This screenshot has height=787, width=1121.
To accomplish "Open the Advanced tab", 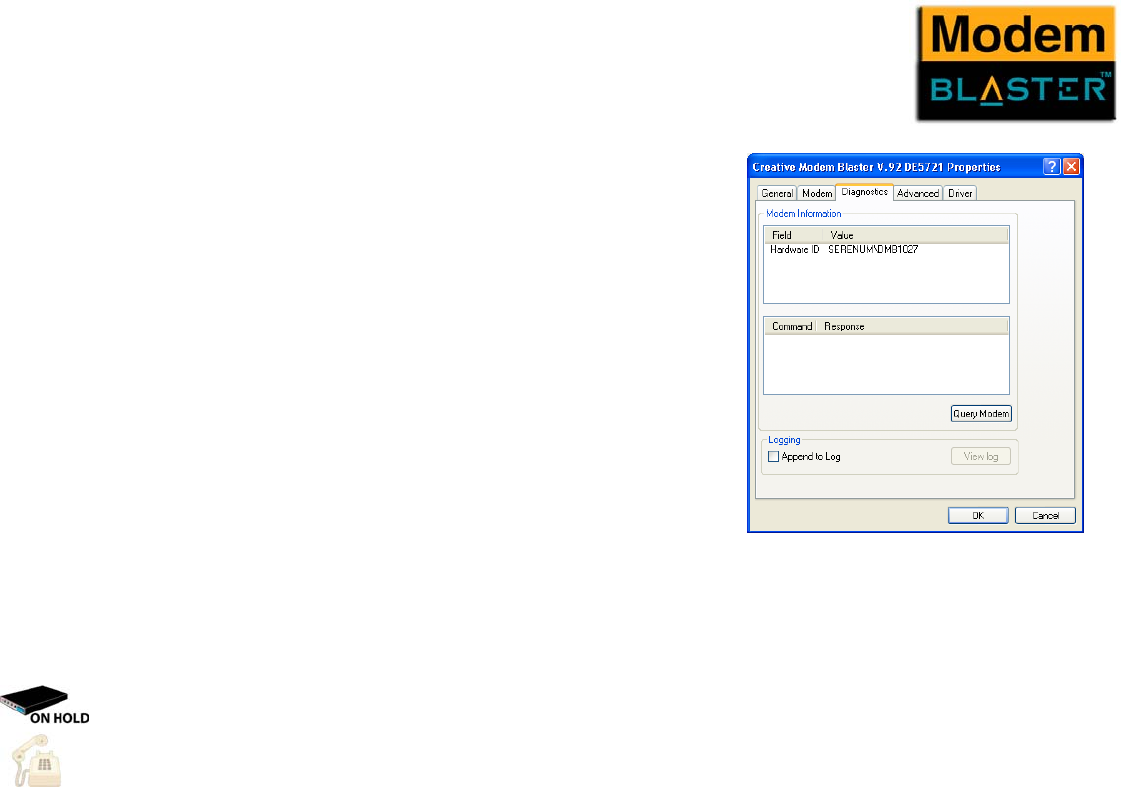I will pyautogui.click(x=918, y=193).
